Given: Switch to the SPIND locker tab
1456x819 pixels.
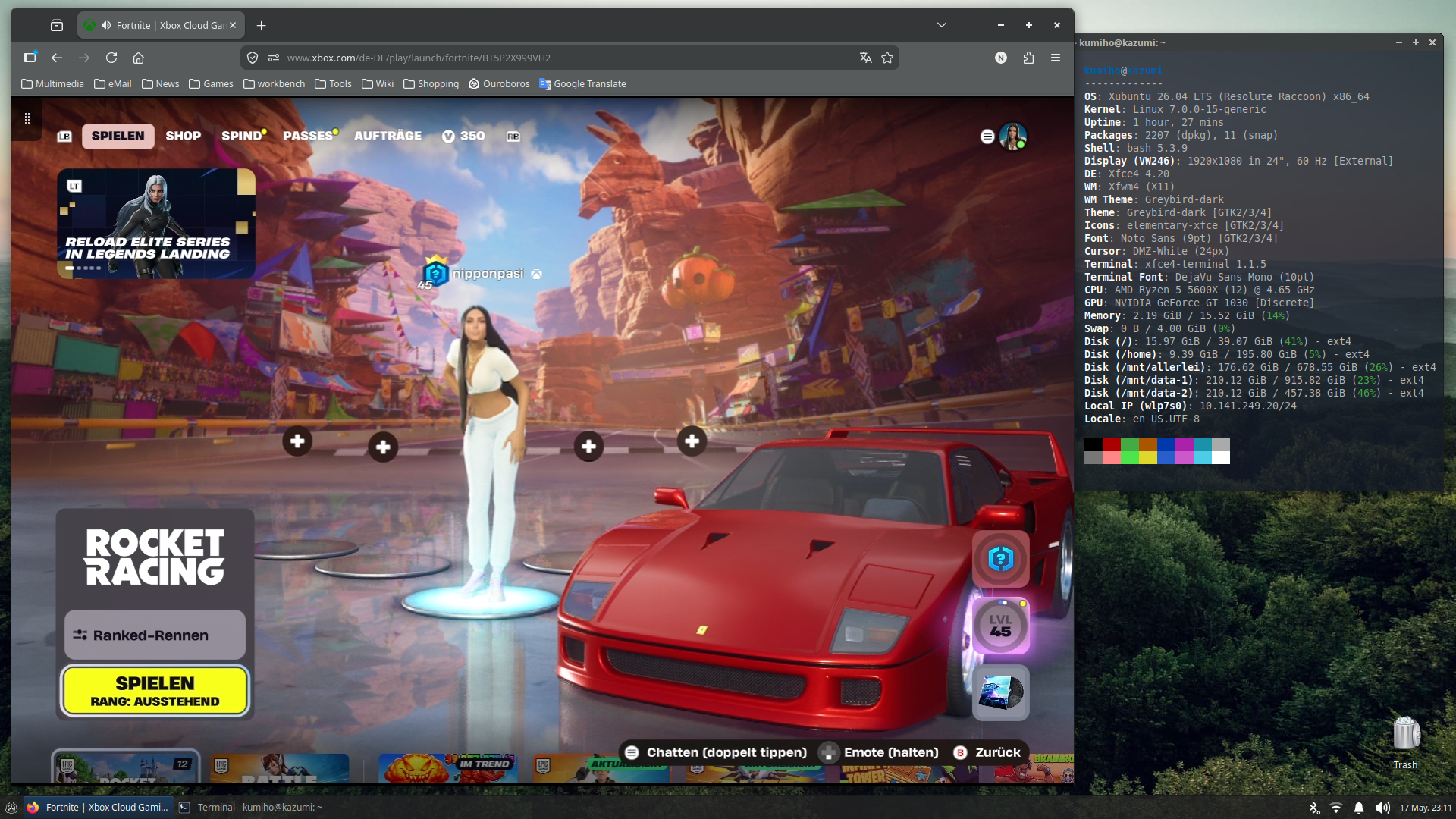Looking at the screenshot, I should click(242, 136).
